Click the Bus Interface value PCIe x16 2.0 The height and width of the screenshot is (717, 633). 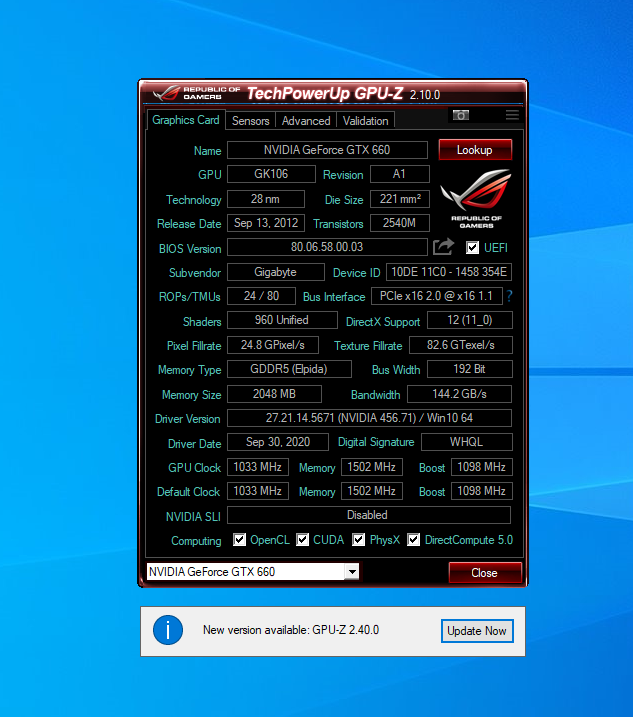437,296
